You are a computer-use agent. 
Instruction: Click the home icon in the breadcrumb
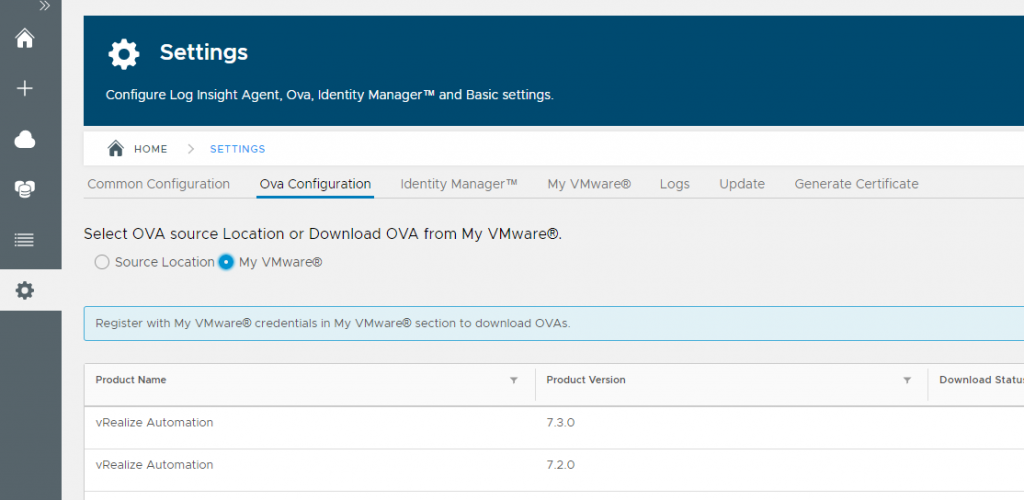click(116, 149)
